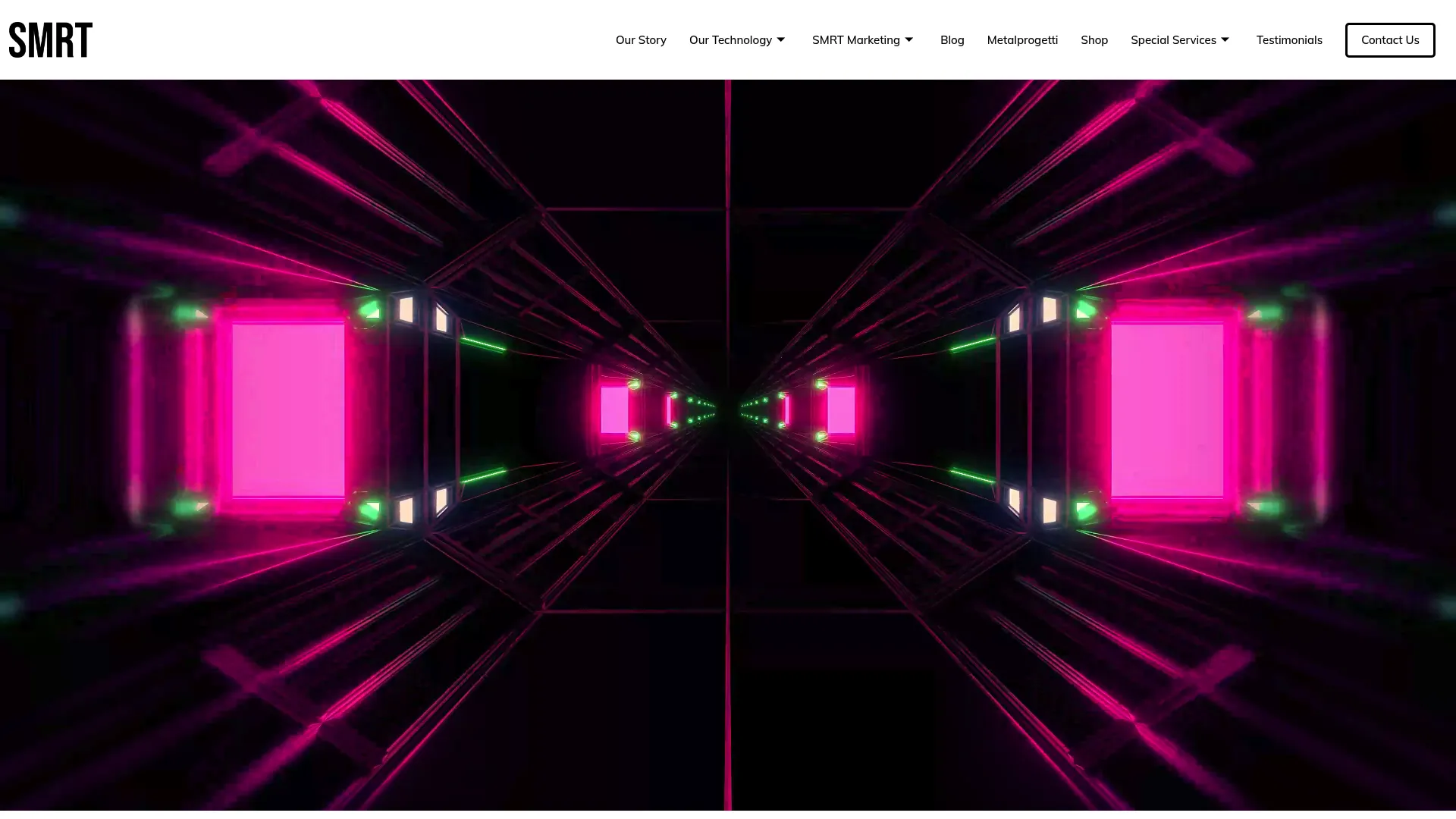Expand the Our Technology dropdown arrow

[x=780, y=39]
